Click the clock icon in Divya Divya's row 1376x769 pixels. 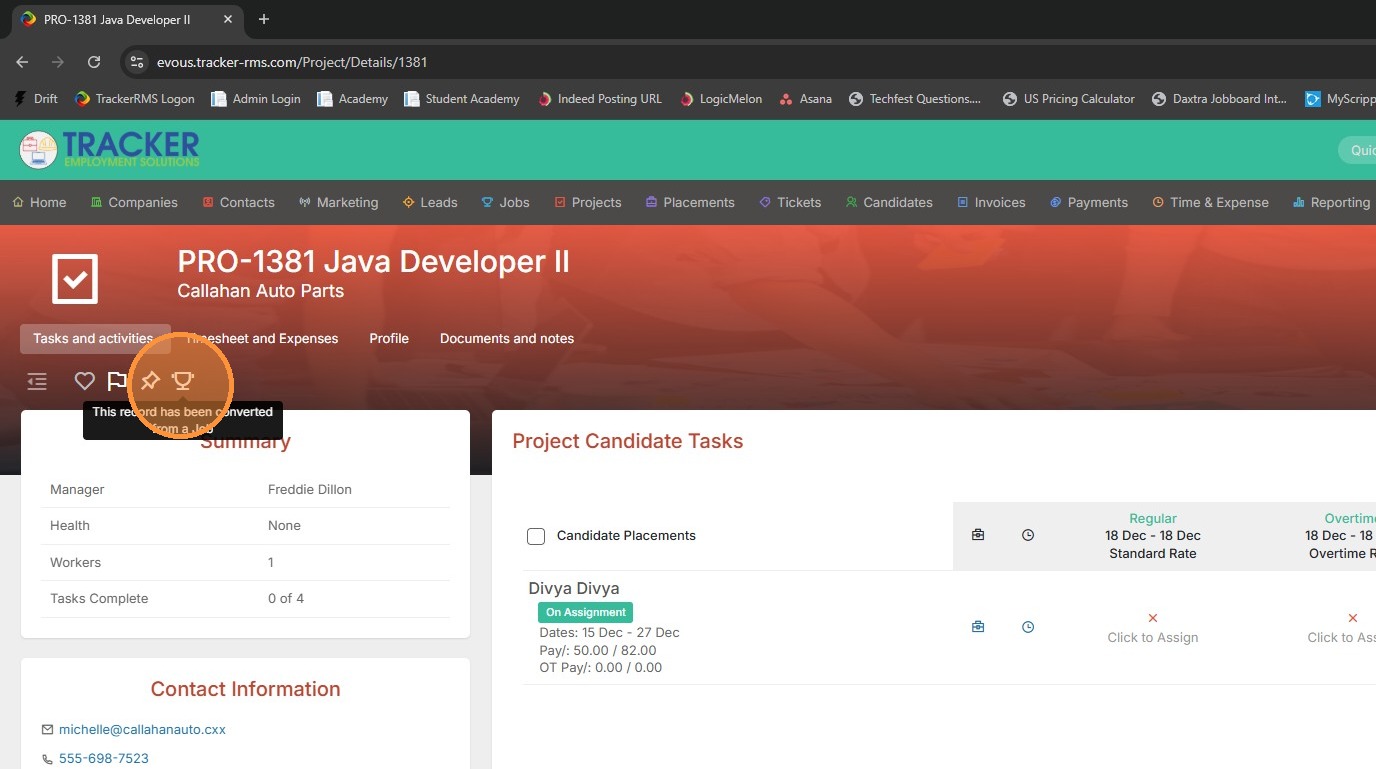pyautogui.click(x=1028, y=627)
